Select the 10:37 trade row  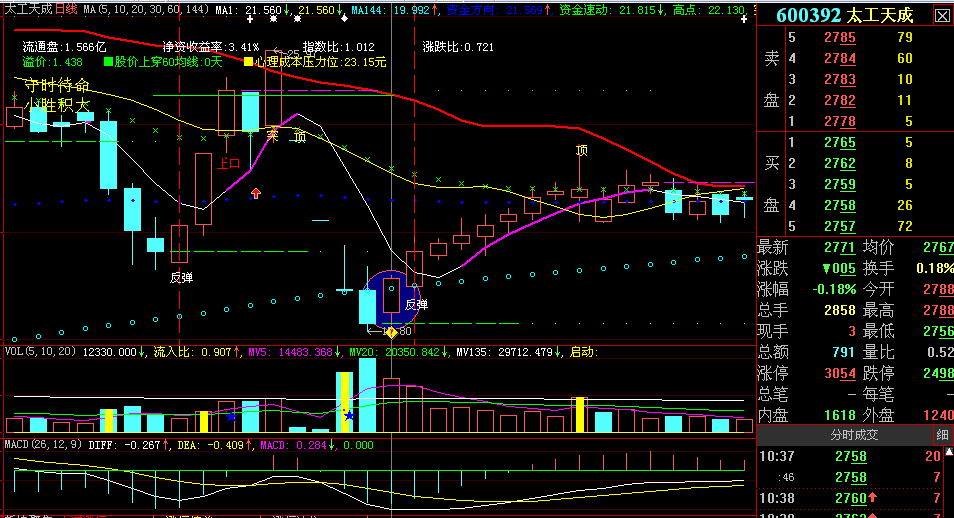click(851, 457)
